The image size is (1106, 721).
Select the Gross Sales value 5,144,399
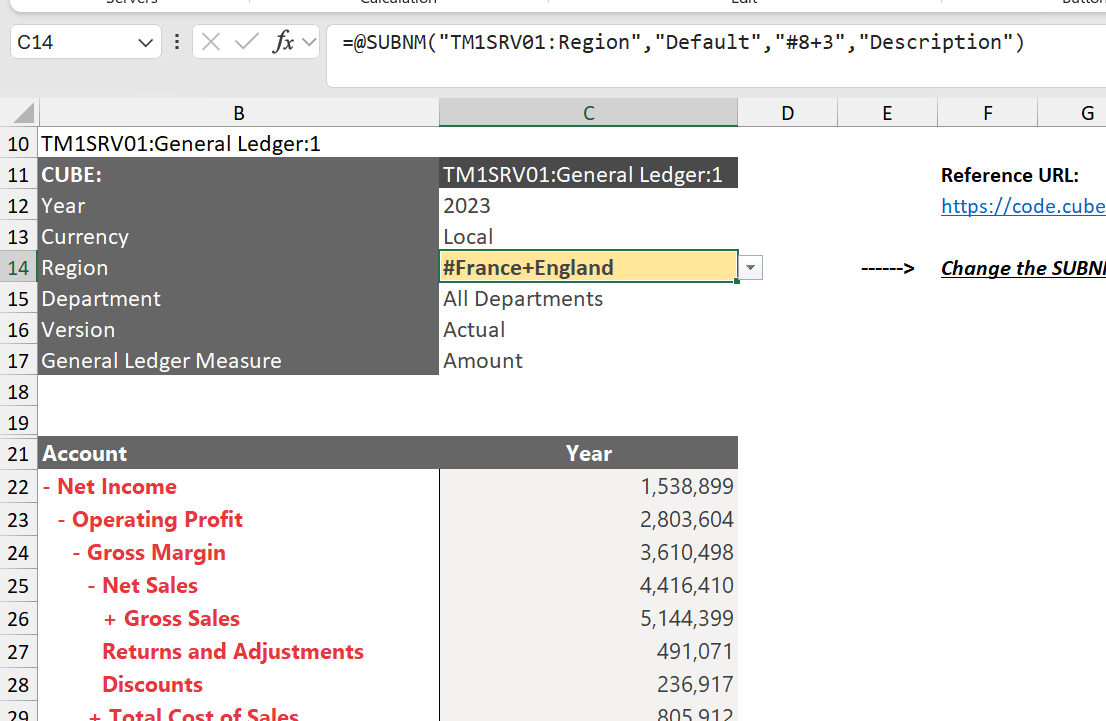588,619
